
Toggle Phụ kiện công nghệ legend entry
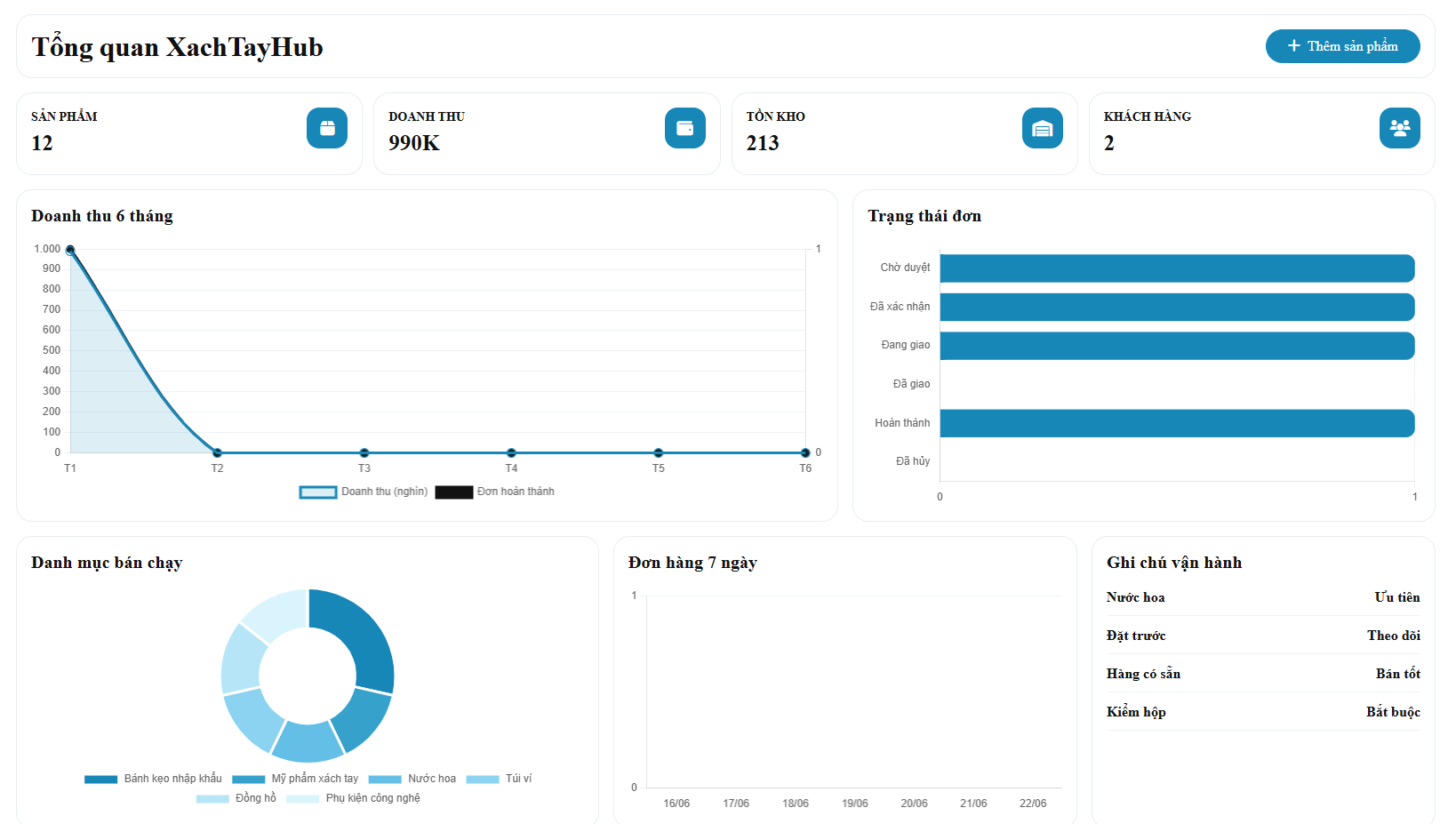click(353, 798)
